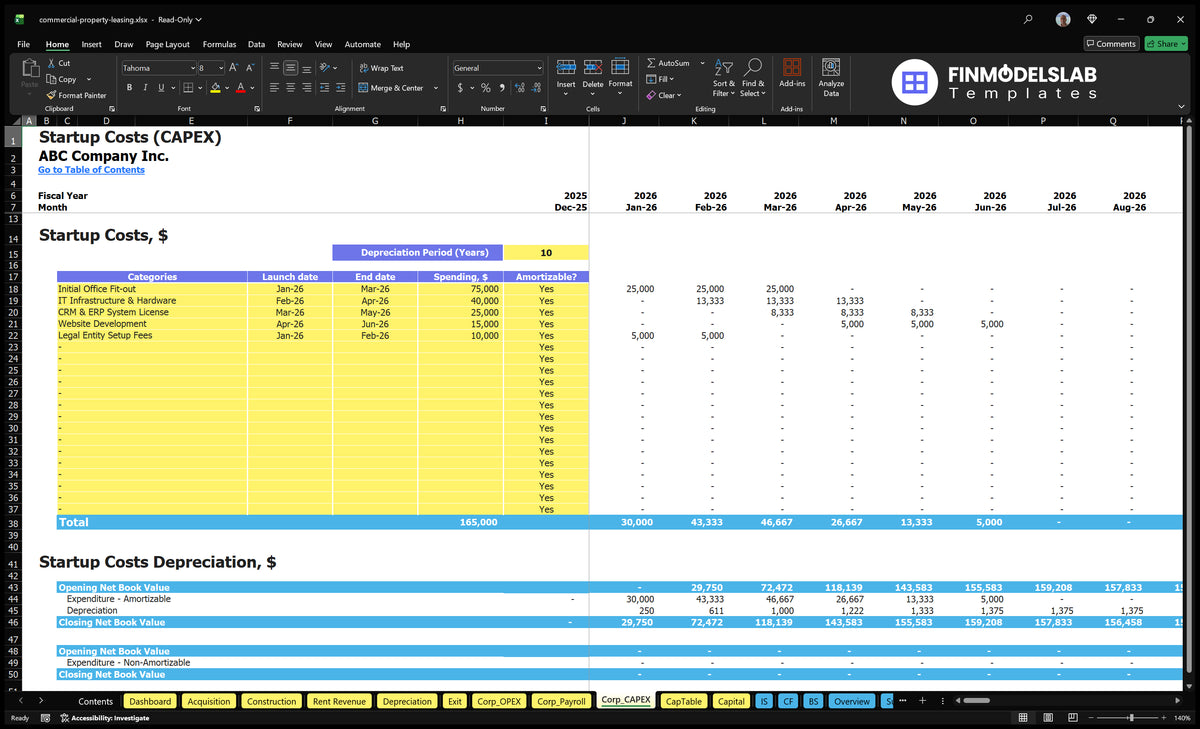1200x729 pixels.
Task: Open the General number format dropdown
Action: 539,68
